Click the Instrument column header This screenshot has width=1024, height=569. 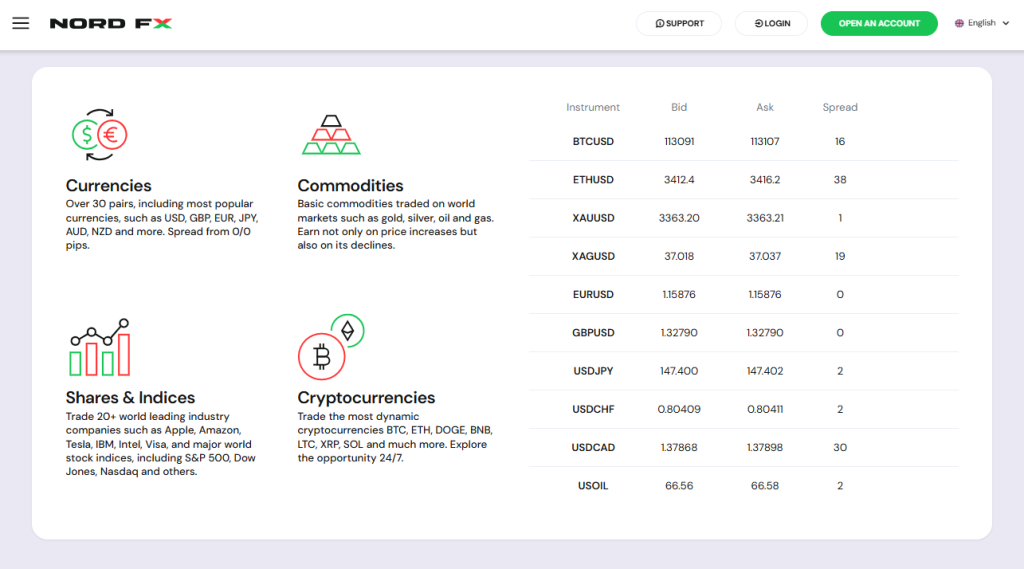click(x=593, y=107)
